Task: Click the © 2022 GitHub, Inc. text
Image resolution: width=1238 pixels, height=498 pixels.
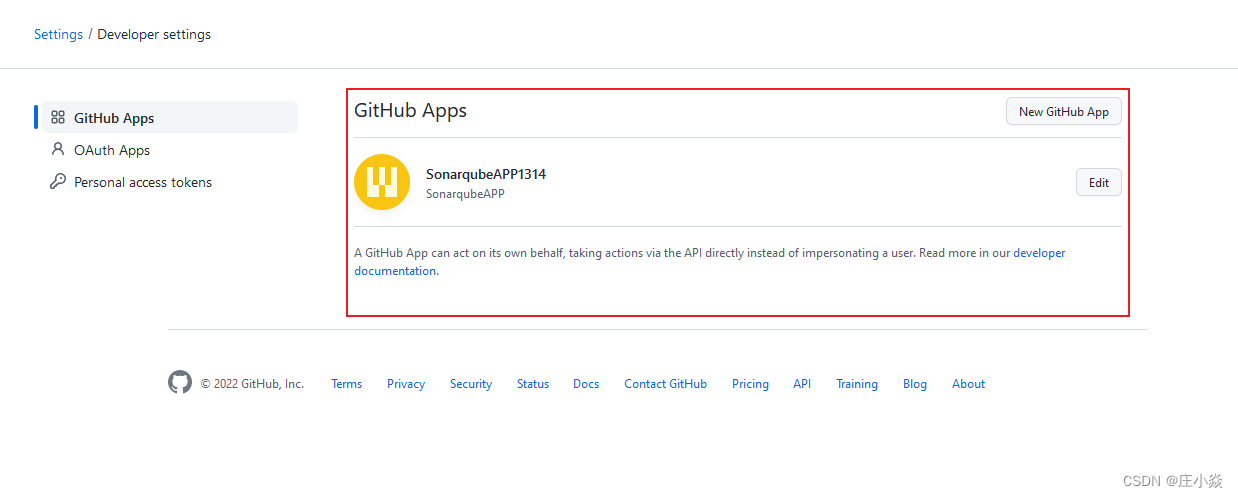Action: tap(252, 384)
